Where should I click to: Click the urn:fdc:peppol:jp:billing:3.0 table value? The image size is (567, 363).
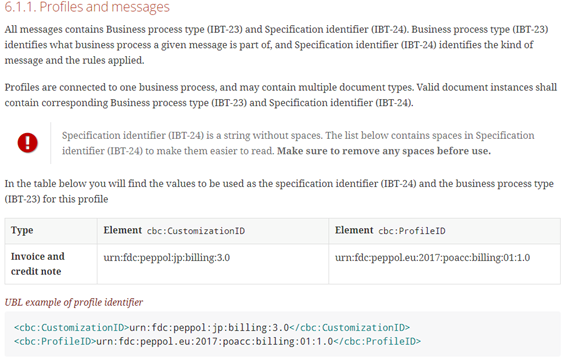click(167, 258)
